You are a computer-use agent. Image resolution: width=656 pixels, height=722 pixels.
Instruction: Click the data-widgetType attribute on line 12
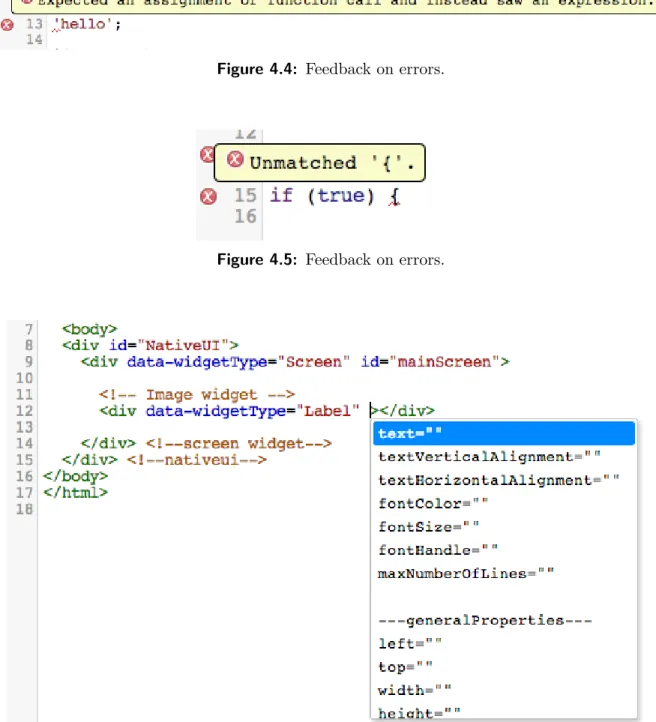216,411
